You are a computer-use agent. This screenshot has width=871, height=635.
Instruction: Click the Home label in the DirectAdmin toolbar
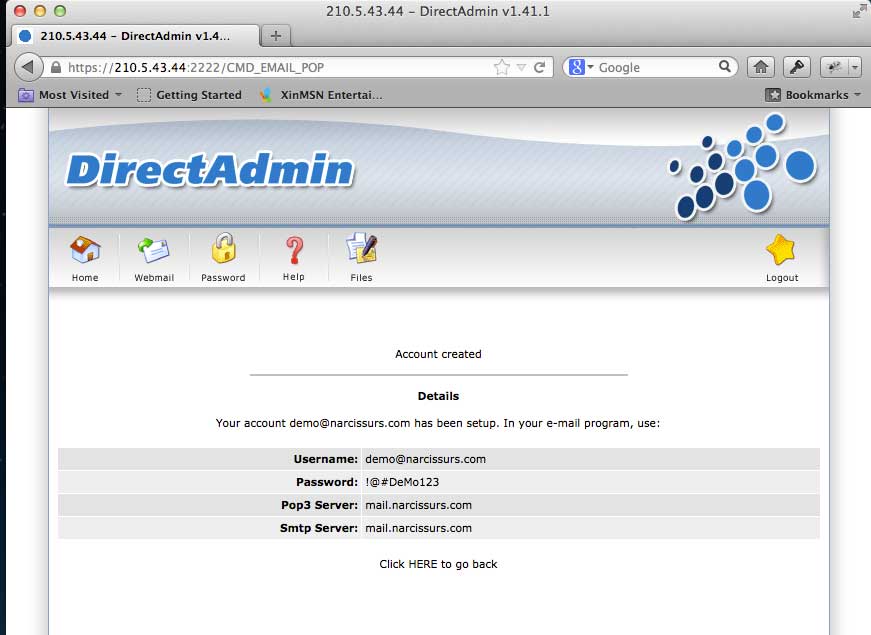click(85, 278)
